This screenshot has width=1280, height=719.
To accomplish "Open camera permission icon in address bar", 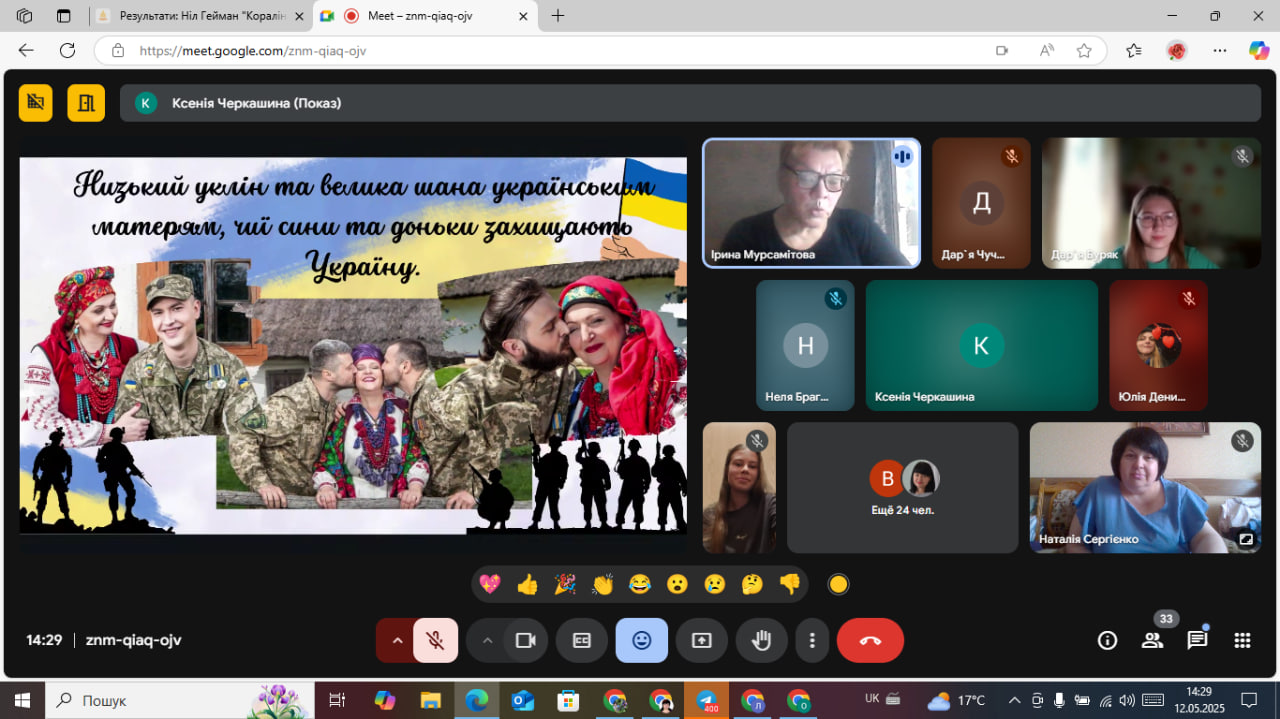I will pyautogui.click(x=1001, y=50).
